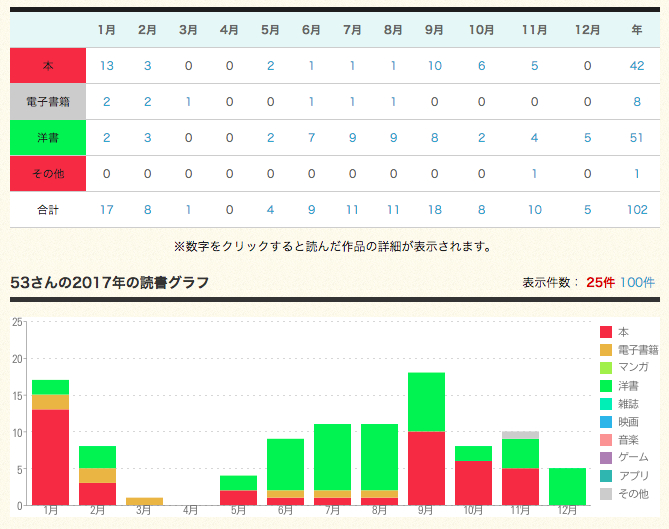Click the その他 row header cell

pyautogui.click(x=48, y=174)
